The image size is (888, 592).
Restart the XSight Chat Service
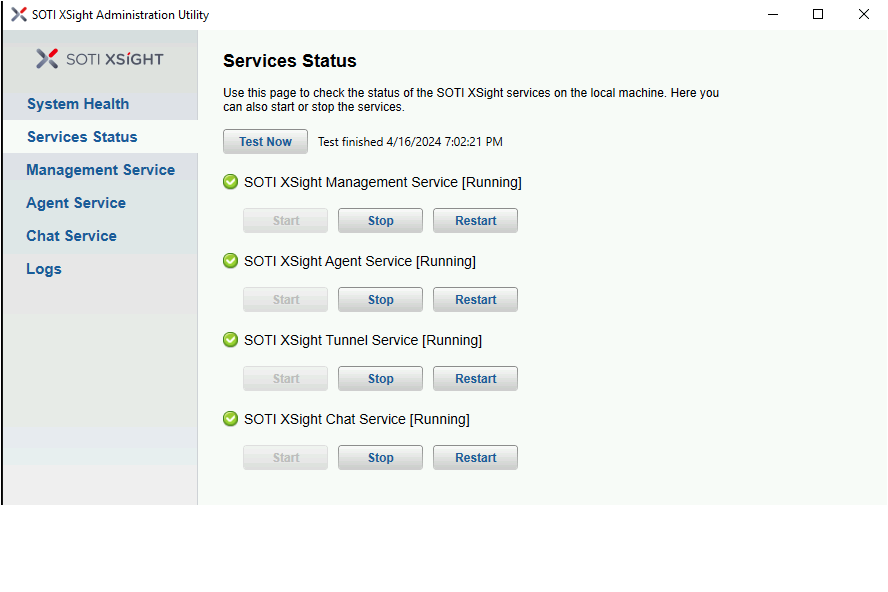[x=475, y=458]
